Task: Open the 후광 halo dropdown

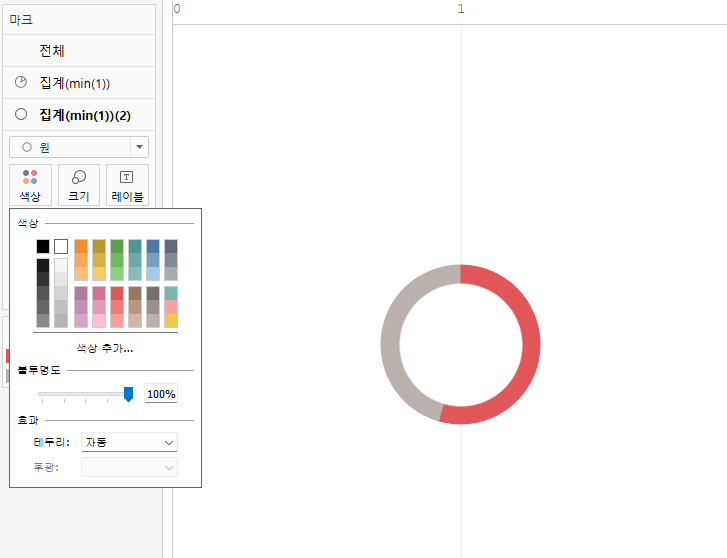Action: (129, 467)
